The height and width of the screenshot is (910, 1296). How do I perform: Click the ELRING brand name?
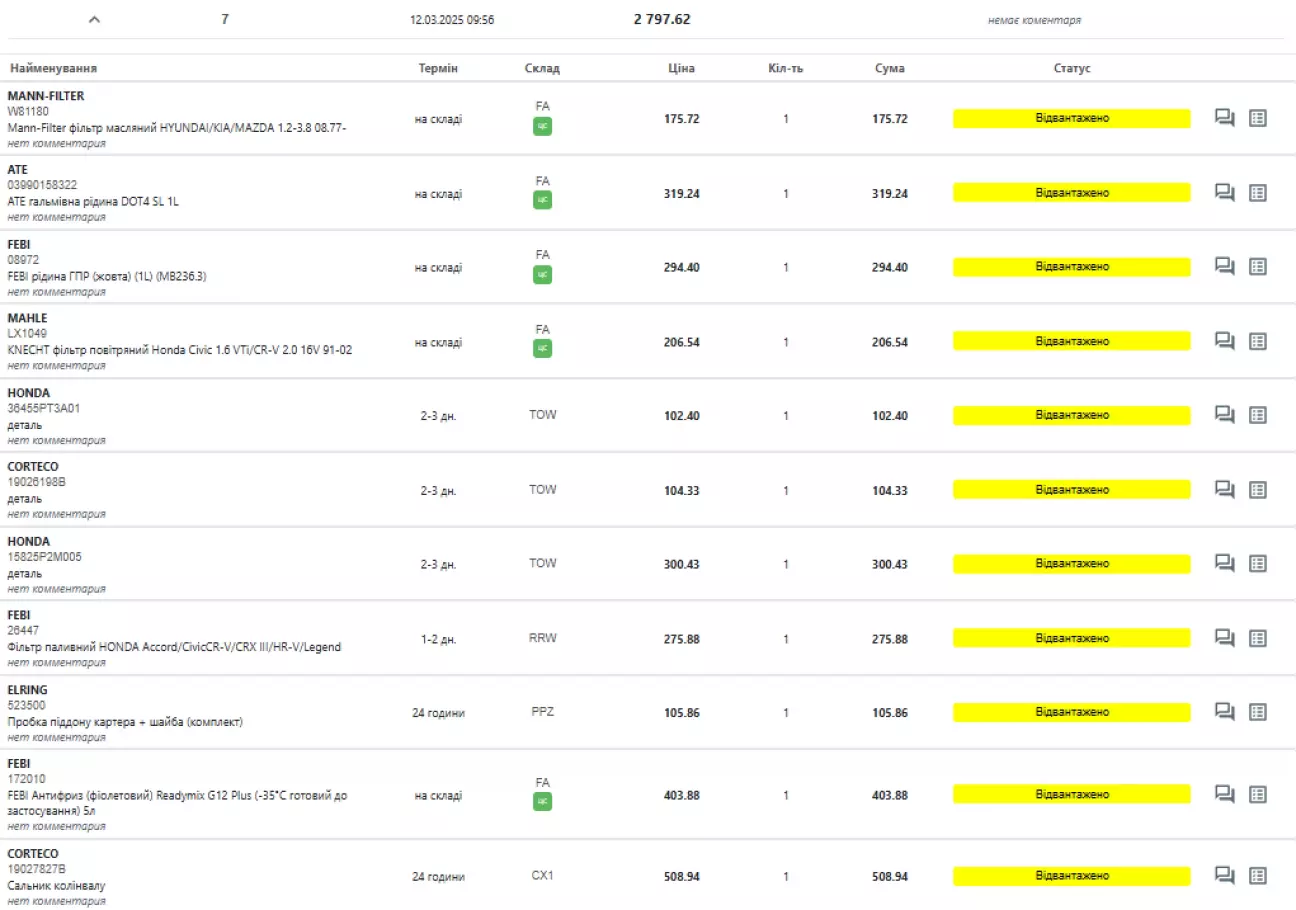[x=27, y=690]
